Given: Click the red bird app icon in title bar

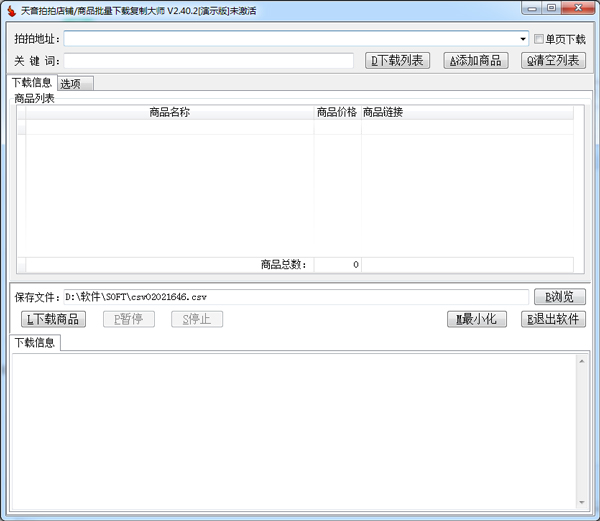Looking at the screenshot, I should tap(11, 11).
